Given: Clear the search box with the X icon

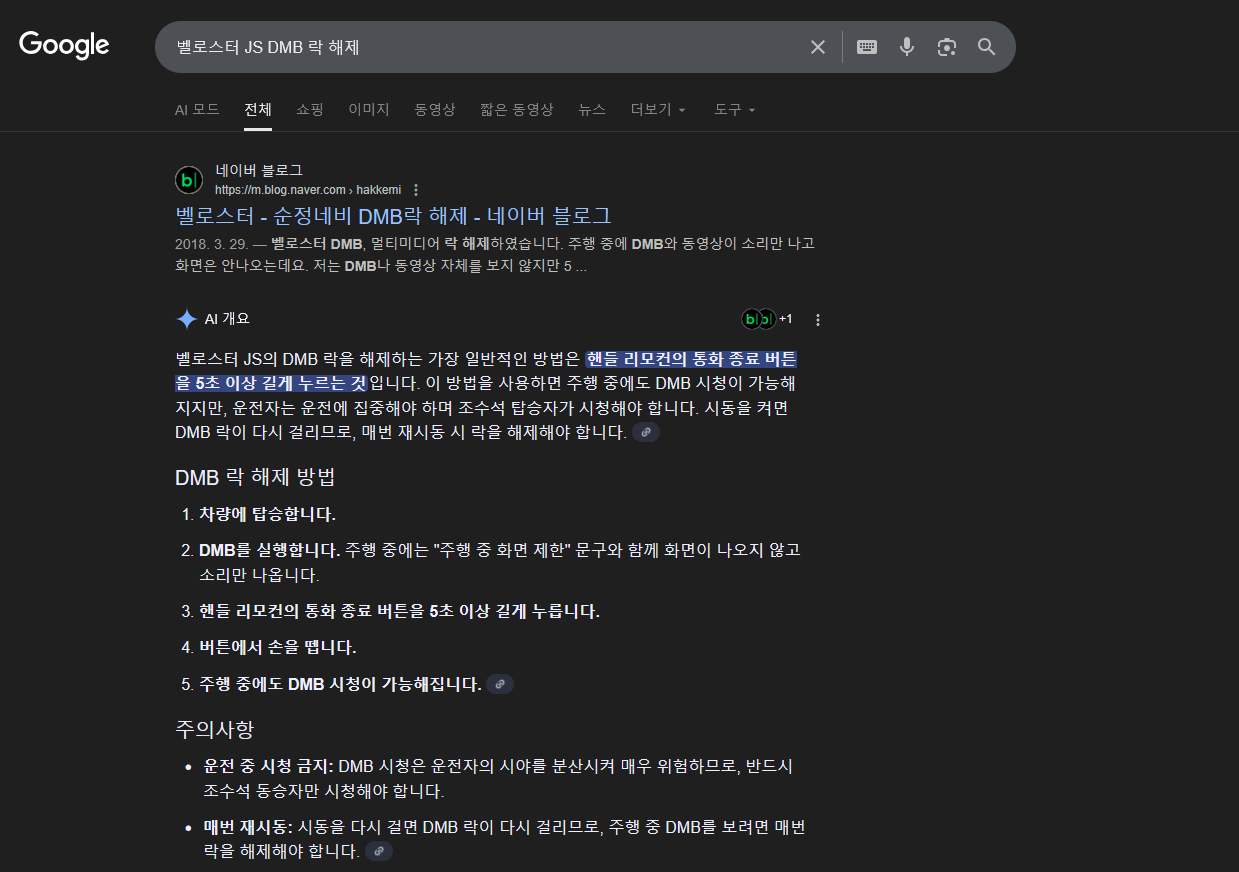Looking at the screenshot, I should 818,47.
